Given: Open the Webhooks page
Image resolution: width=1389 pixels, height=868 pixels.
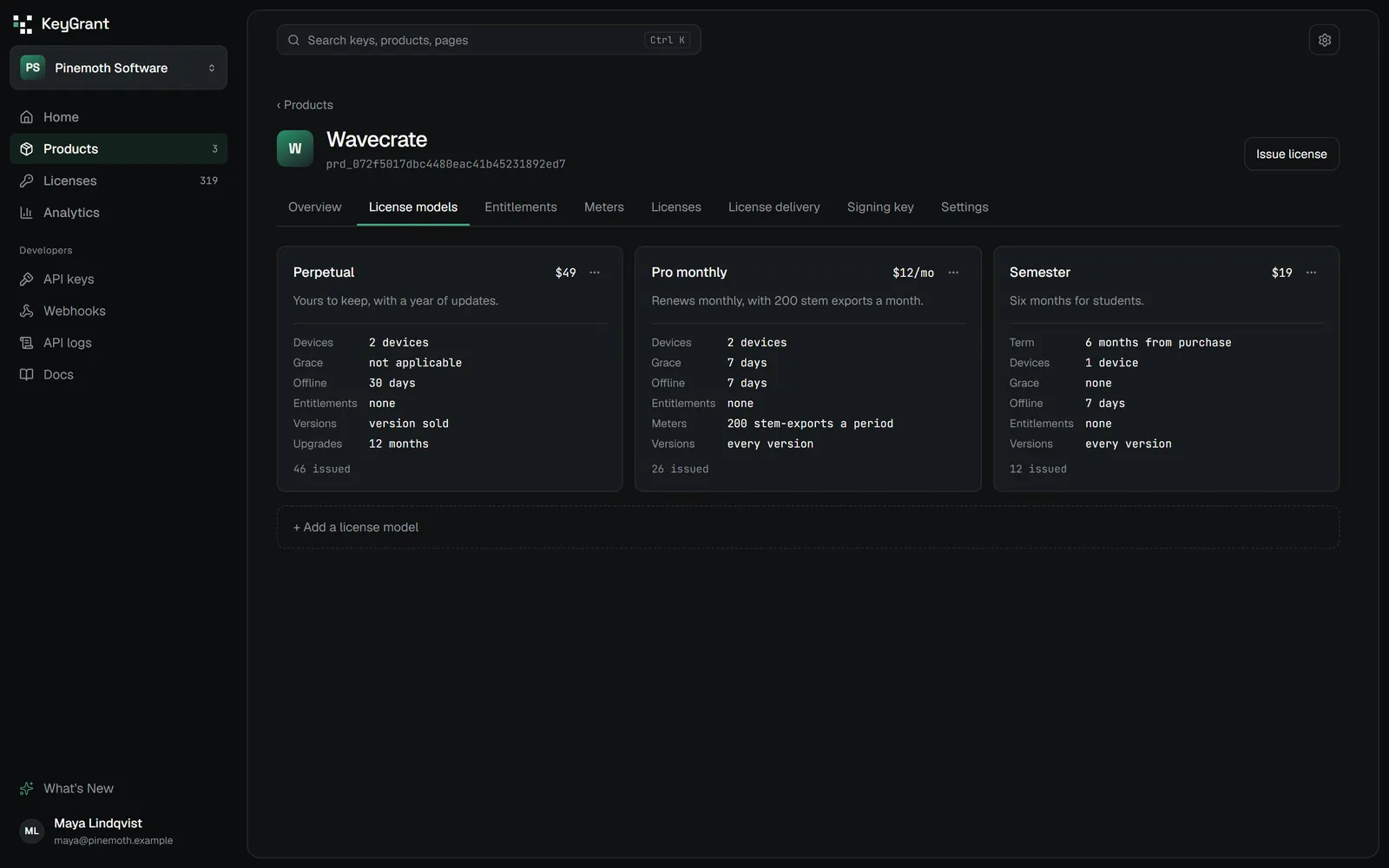Looking at the screenshot, I should click(118, 311).
